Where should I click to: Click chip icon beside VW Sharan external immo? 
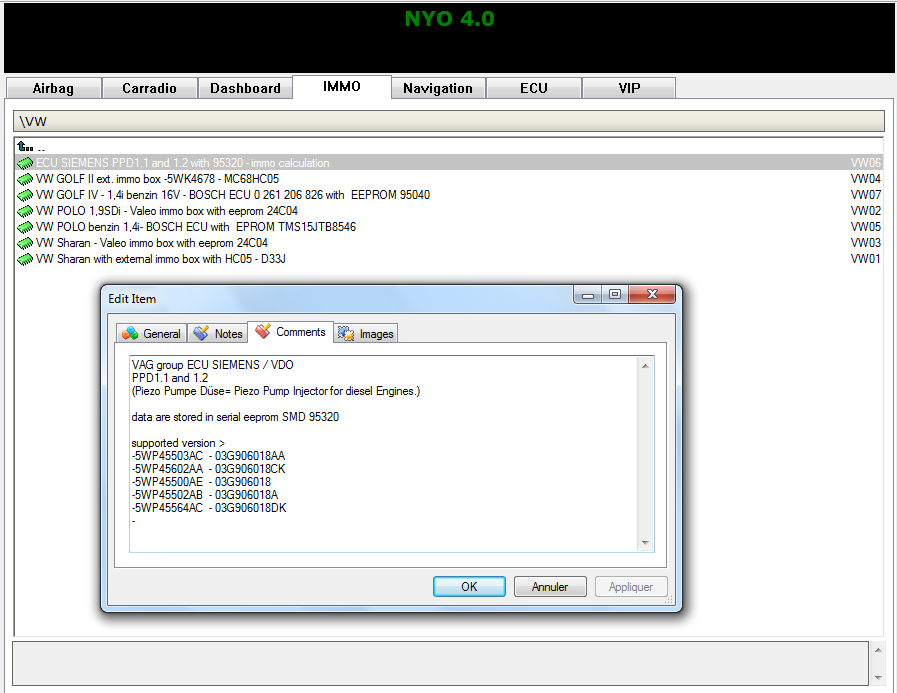pyautogui.click(x=25, y=260)
